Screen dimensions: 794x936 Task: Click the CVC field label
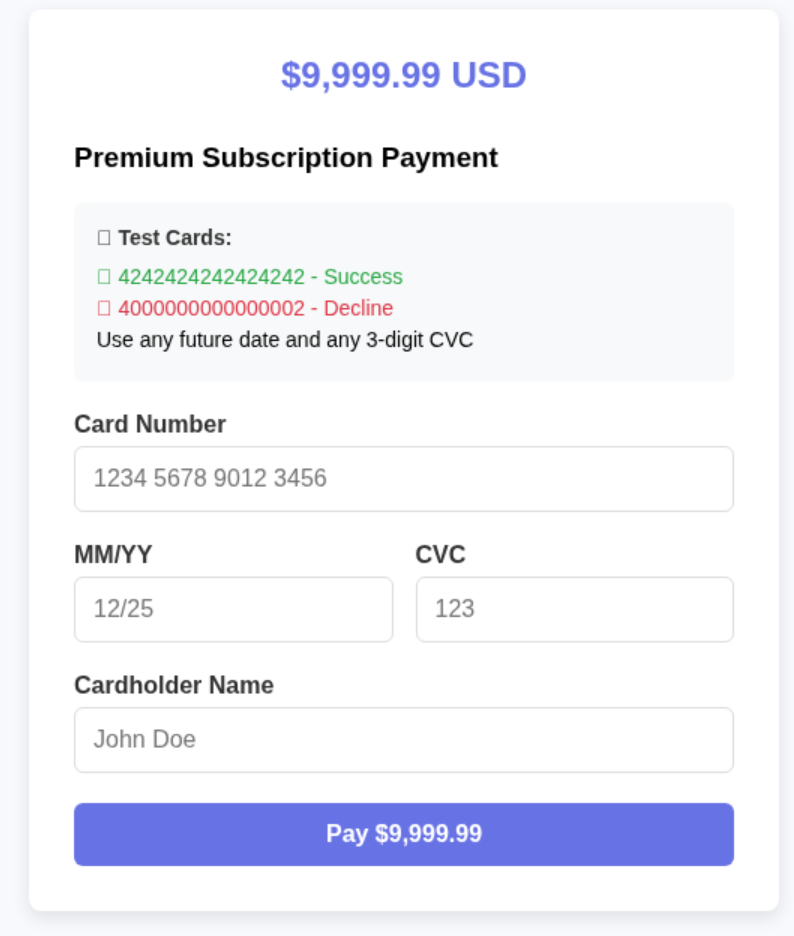click(x=441, y=555)
